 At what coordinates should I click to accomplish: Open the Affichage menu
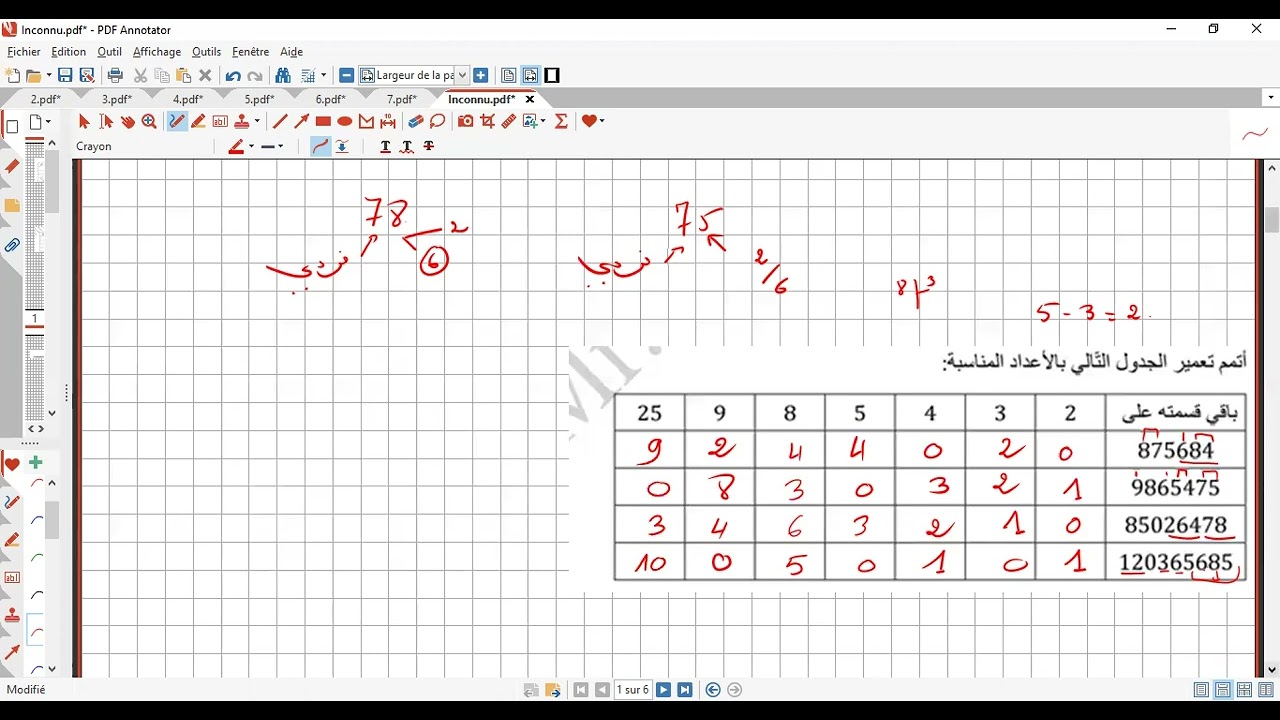point(157,52)
